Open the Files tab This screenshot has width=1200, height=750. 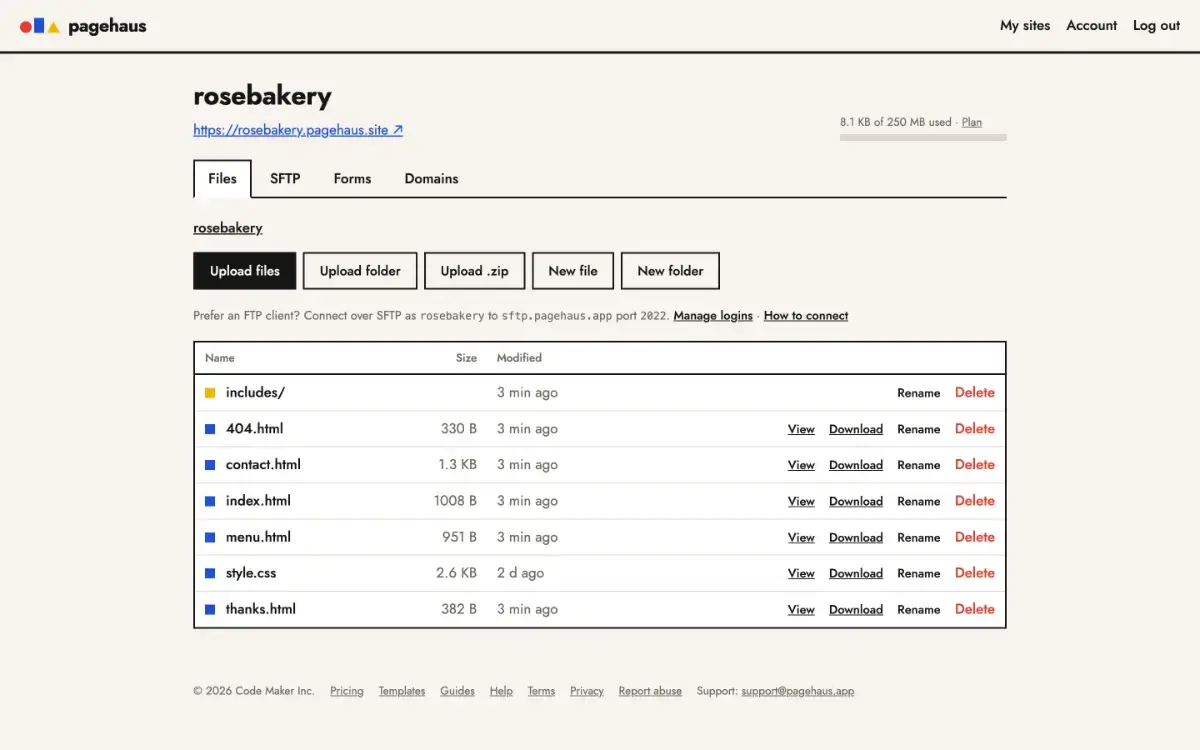tap(222, 179)
